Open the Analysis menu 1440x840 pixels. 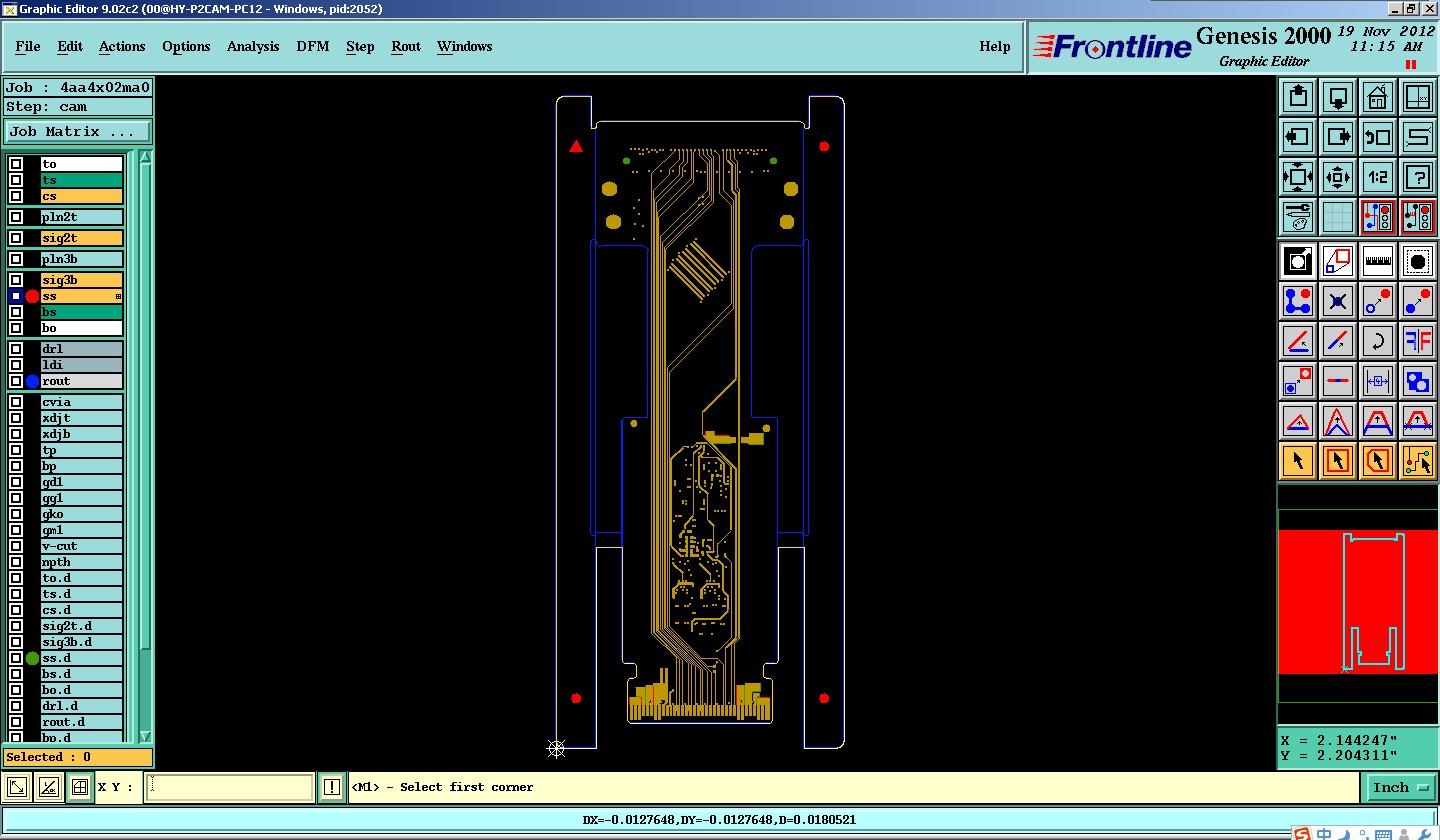coord(253,46)
